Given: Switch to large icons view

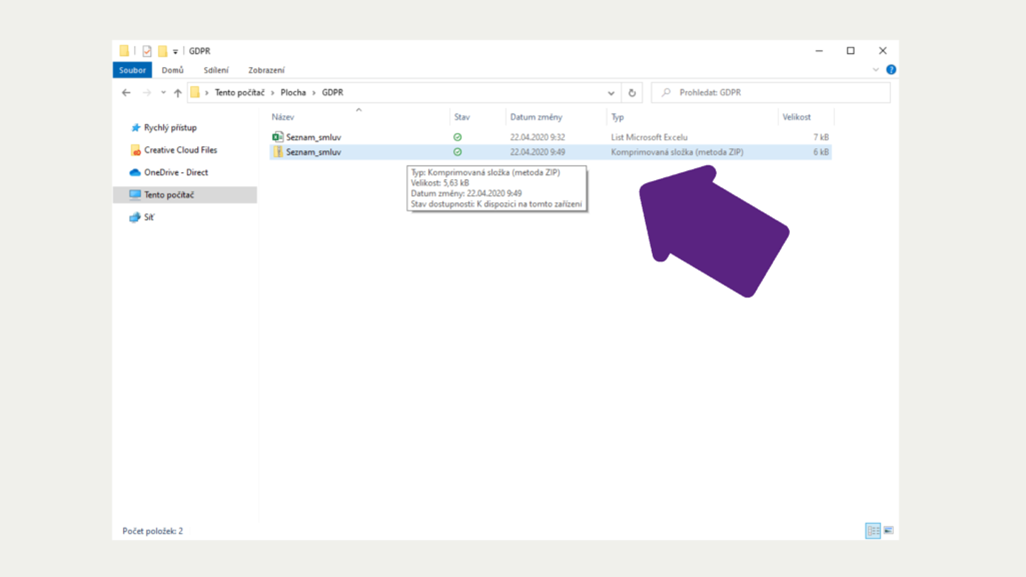Looking at the screenshot, I should click(888, 531).
